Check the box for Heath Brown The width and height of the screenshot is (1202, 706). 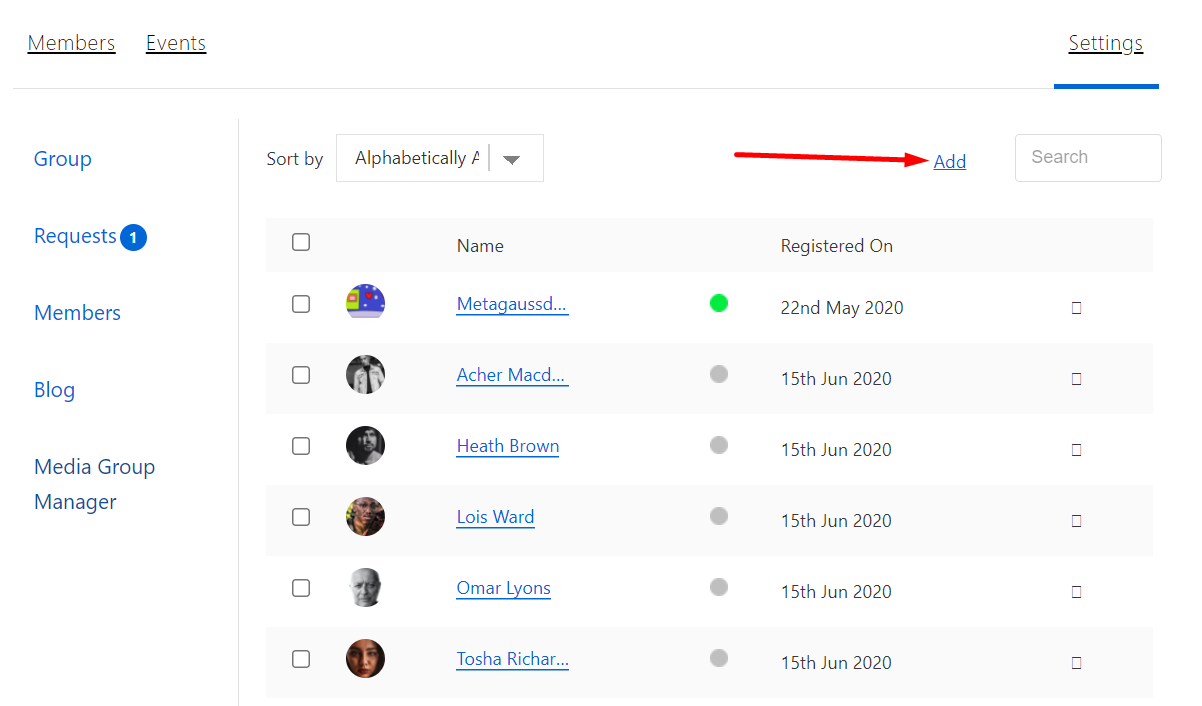click(301, 446)
